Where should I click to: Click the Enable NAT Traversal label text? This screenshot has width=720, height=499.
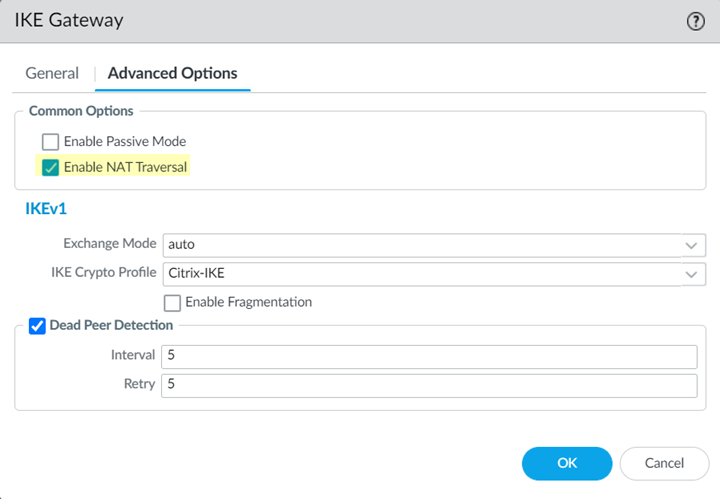click(x=125, y=167)
